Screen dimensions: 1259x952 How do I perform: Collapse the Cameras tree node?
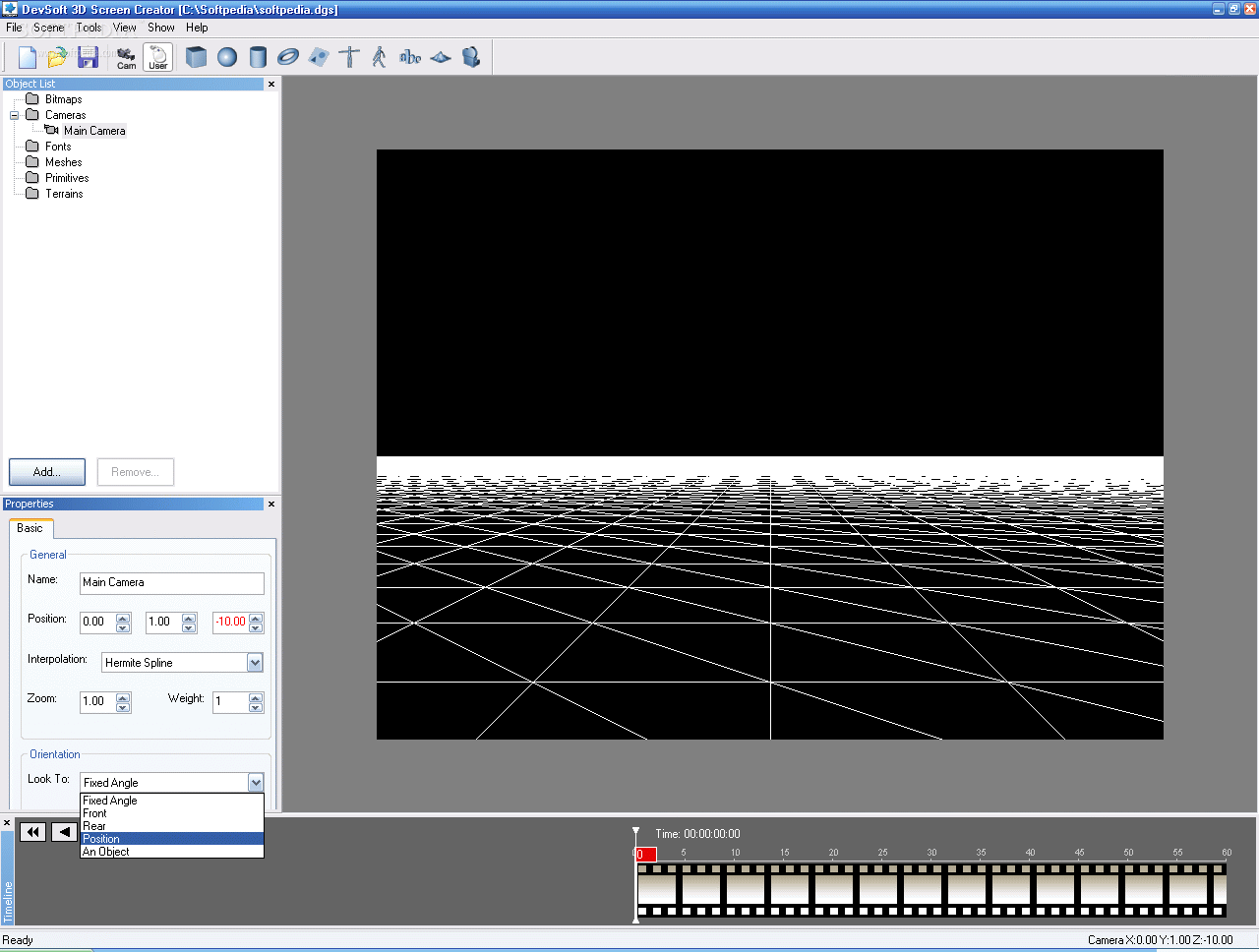[15, 115]
